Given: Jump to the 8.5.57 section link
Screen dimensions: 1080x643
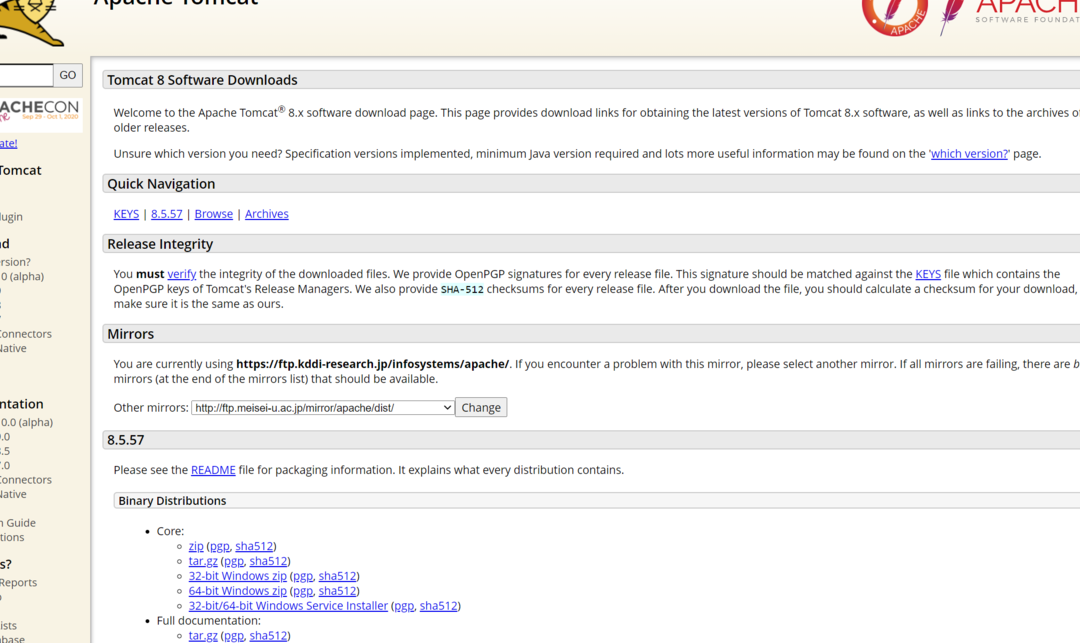Looking at the screenshot, I should [x=167, y=214].
